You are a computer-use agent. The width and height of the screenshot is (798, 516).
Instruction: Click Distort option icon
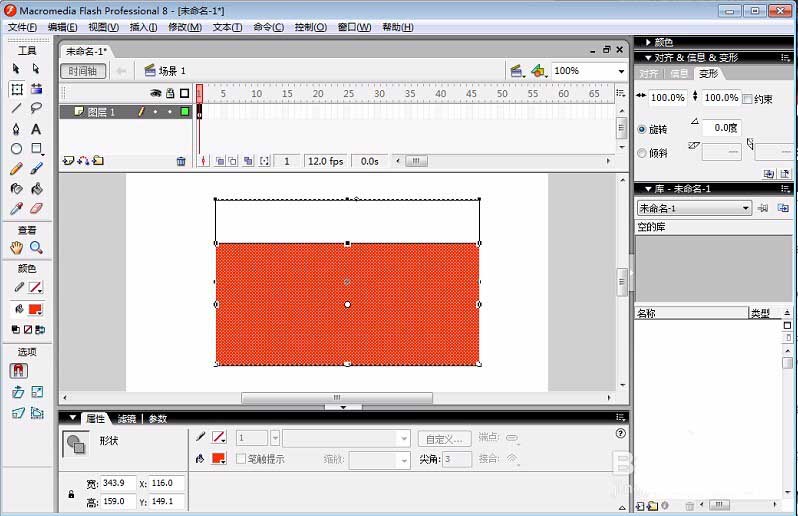pos(18,413)
